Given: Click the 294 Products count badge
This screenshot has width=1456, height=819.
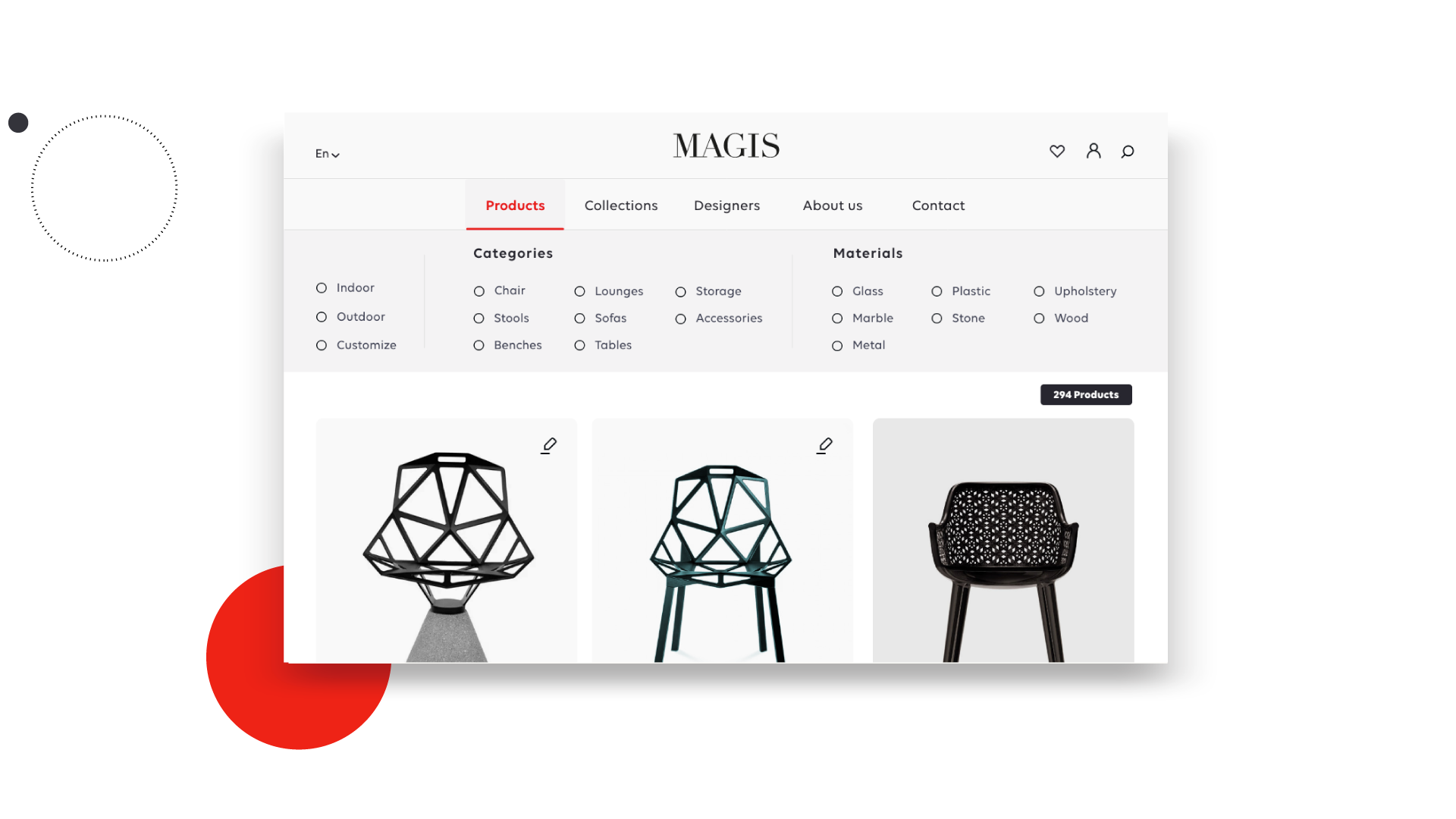Looking at the screenshot, I should click(x=1086, y=394).
